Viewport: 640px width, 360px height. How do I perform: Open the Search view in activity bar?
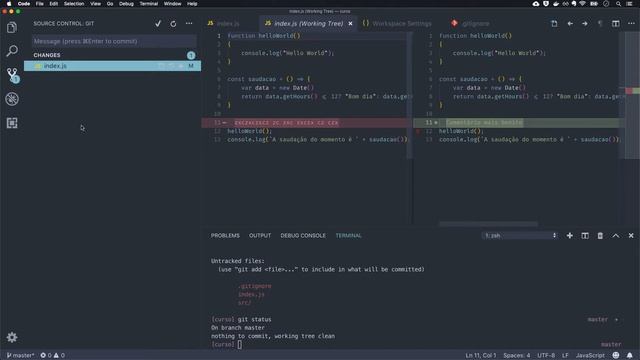coord(12,51)
